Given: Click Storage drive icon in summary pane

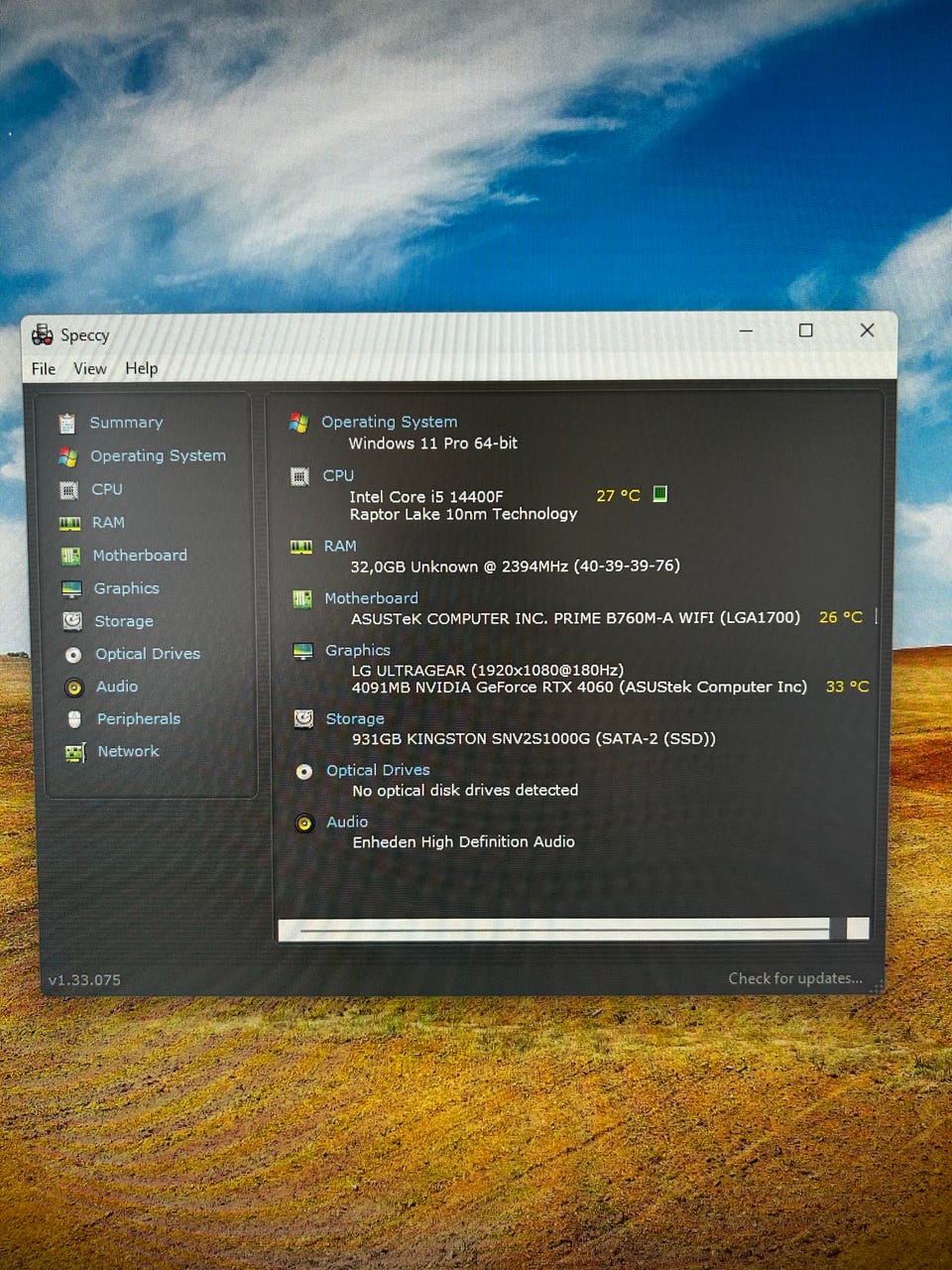Looking at the screenshot, I should tap(303, 719).
